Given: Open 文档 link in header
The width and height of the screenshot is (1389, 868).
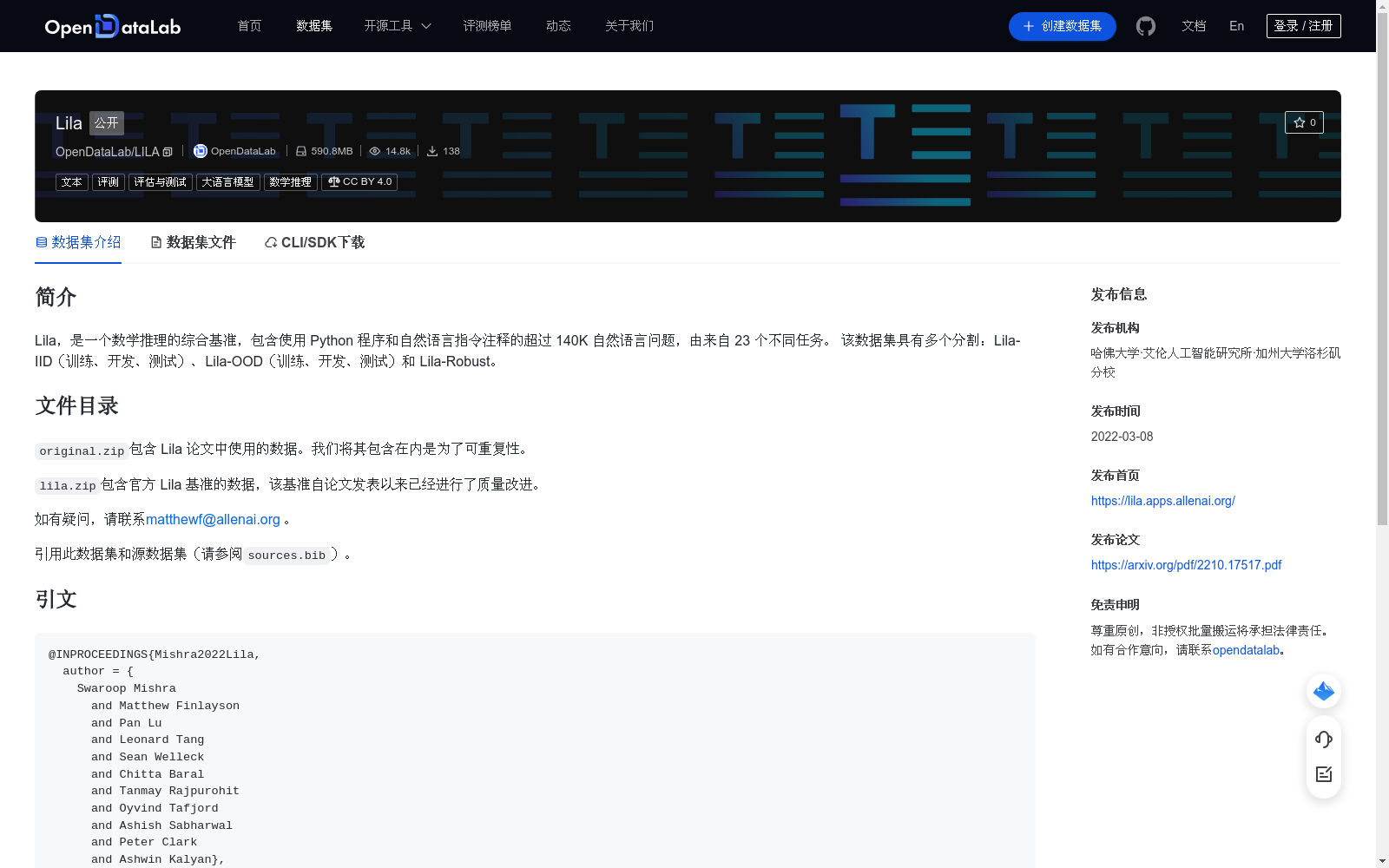Looking at the screenshot, I should click(1194, 26).
